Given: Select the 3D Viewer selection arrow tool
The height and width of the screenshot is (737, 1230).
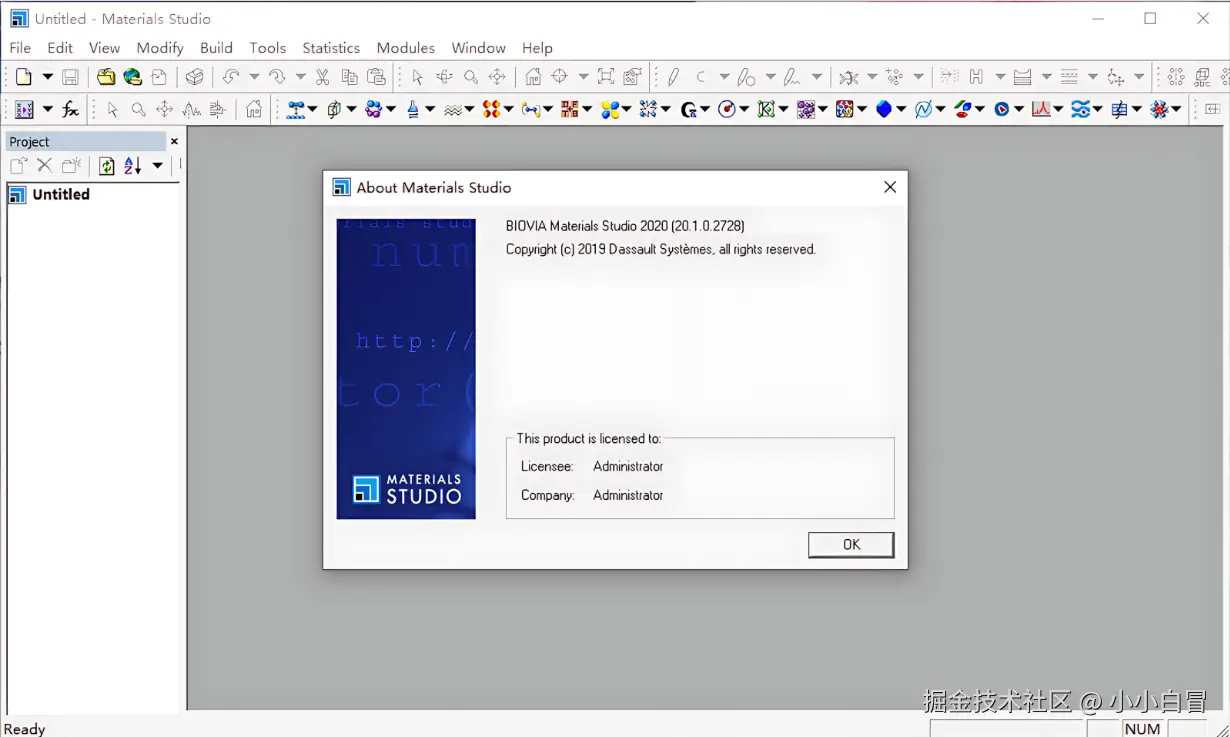Looking at the screenshot, I should click(x=418, y=77).
